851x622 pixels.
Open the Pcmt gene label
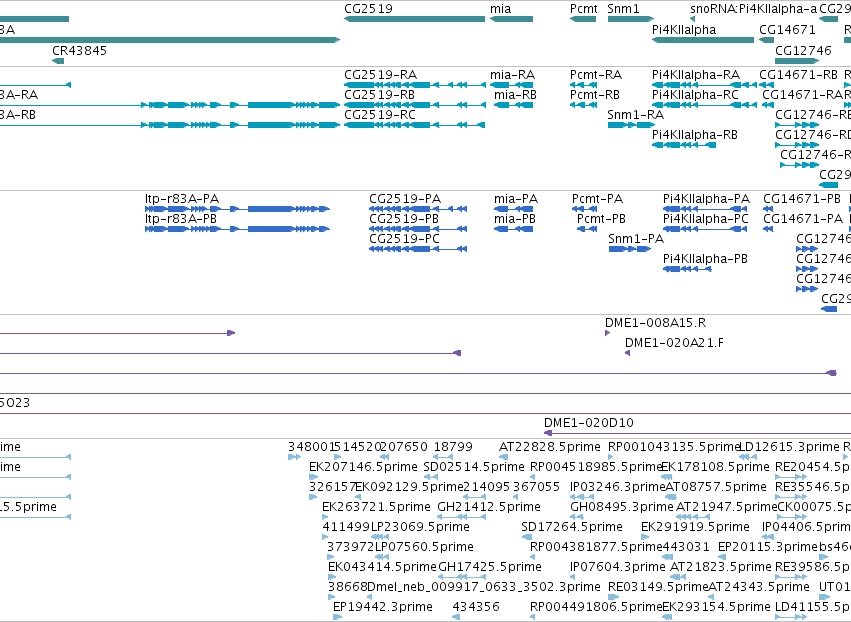coord(583,9)
